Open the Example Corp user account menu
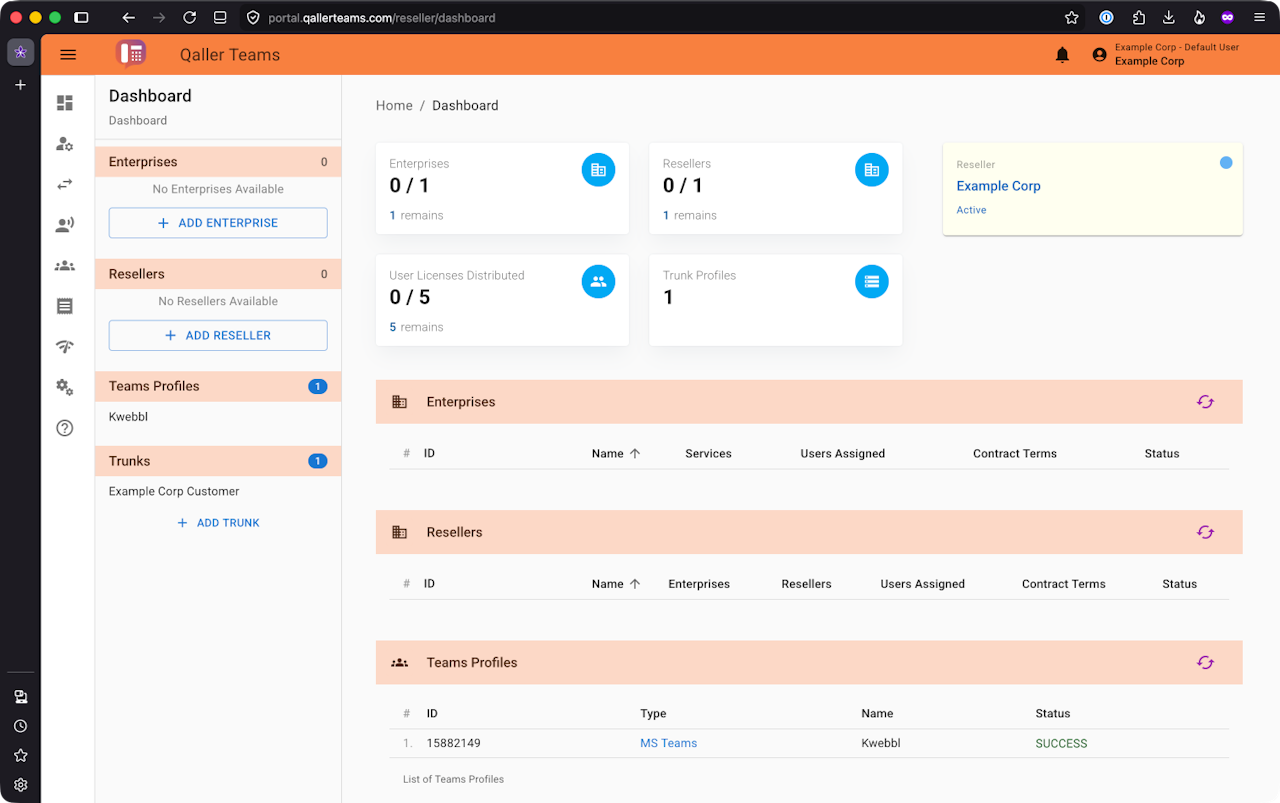 click(1165, 55)
